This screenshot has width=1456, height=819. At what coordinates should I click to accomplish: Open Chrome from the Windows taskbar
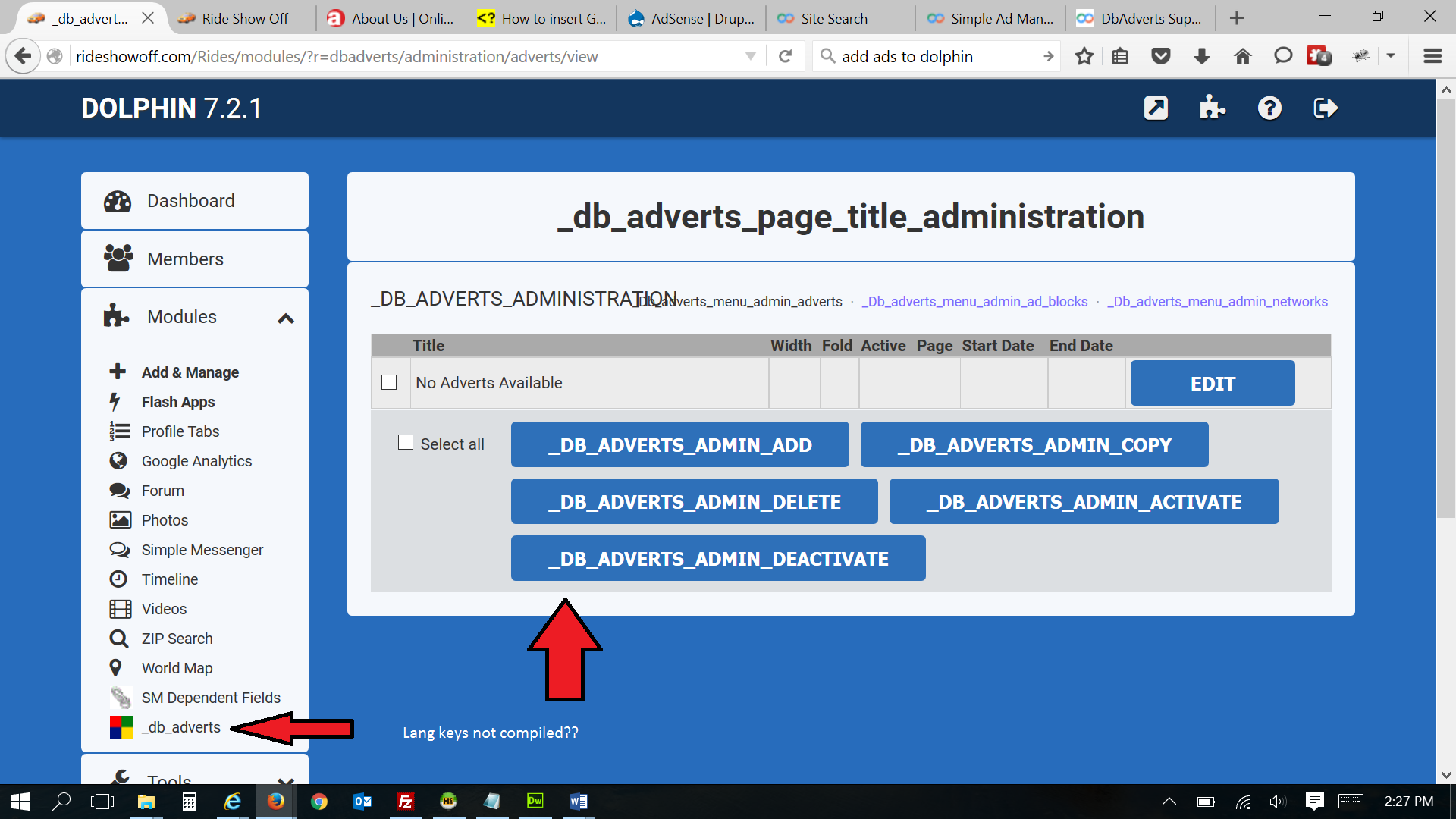(x=318, y=802)
